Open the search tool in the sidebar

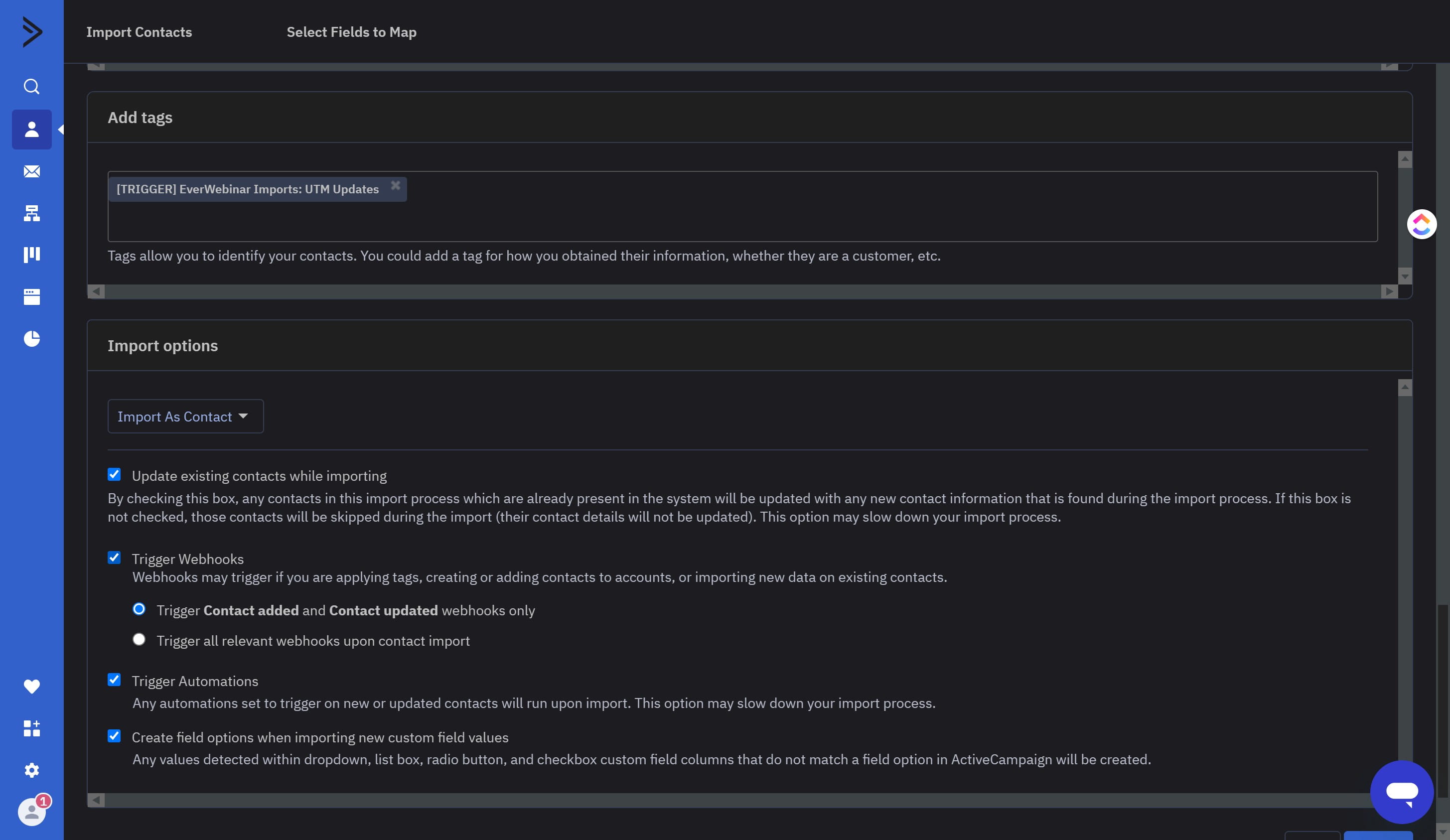pyautogui.click(x=32, y=86)
